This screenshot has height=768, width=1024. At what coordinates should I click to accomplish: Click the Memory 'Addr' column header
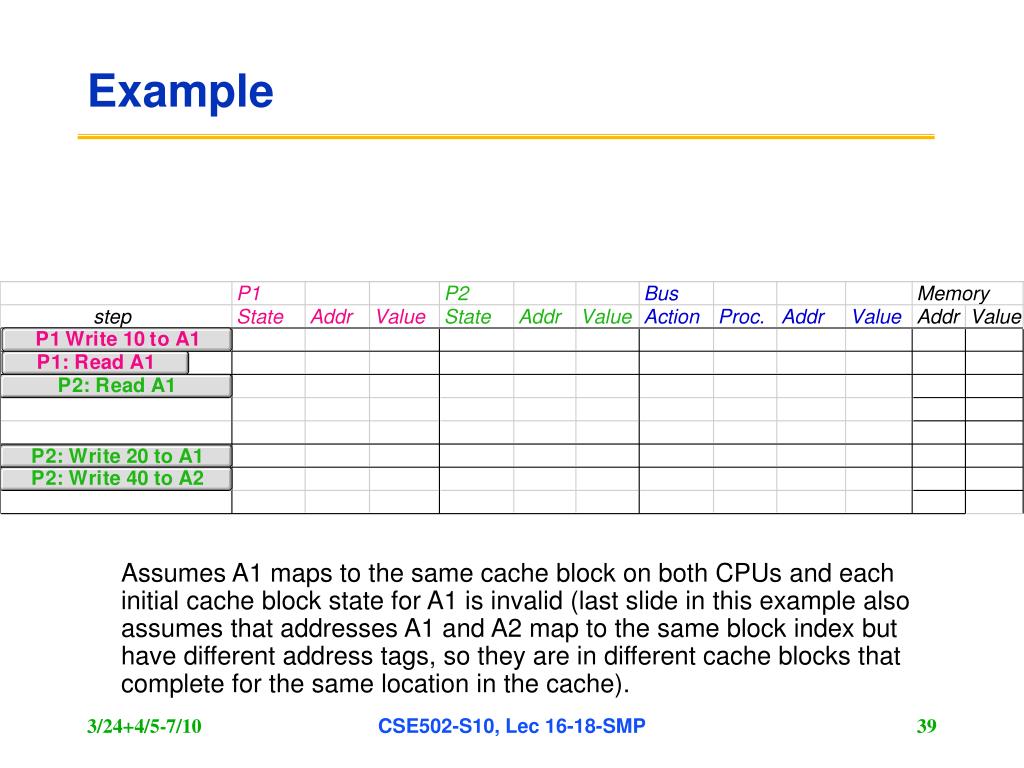point(939,317)
